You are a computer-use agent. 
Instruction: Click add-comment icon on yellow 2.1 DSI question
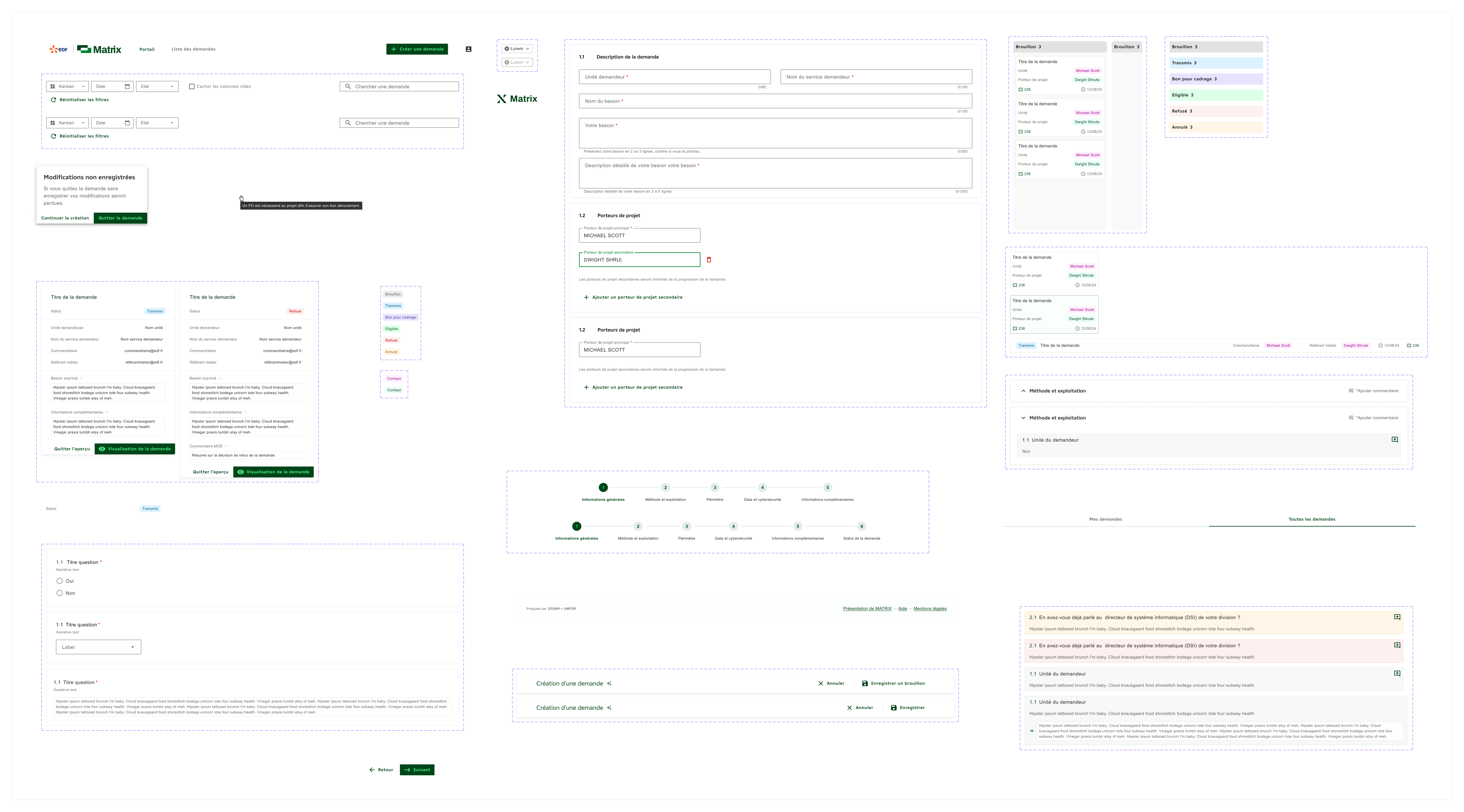(1397, 617)
